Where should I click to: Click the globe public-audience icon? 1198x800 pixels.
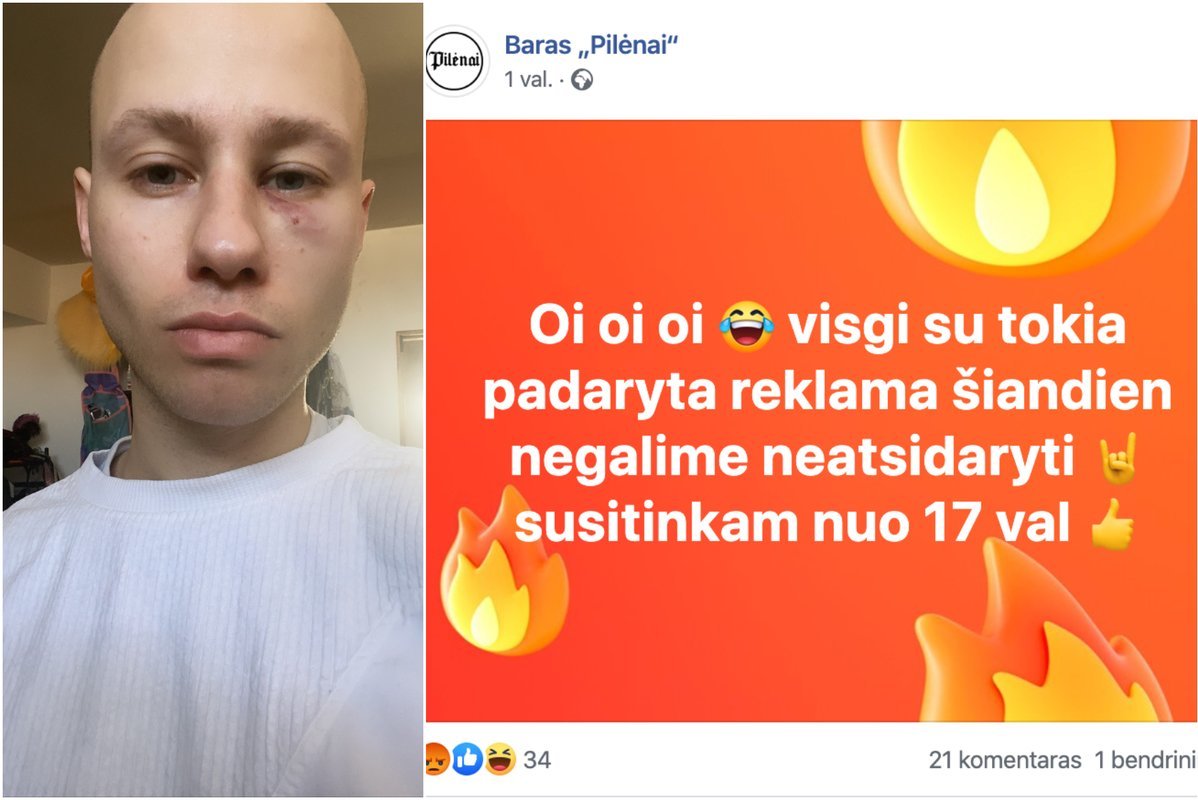pos(582,79)
